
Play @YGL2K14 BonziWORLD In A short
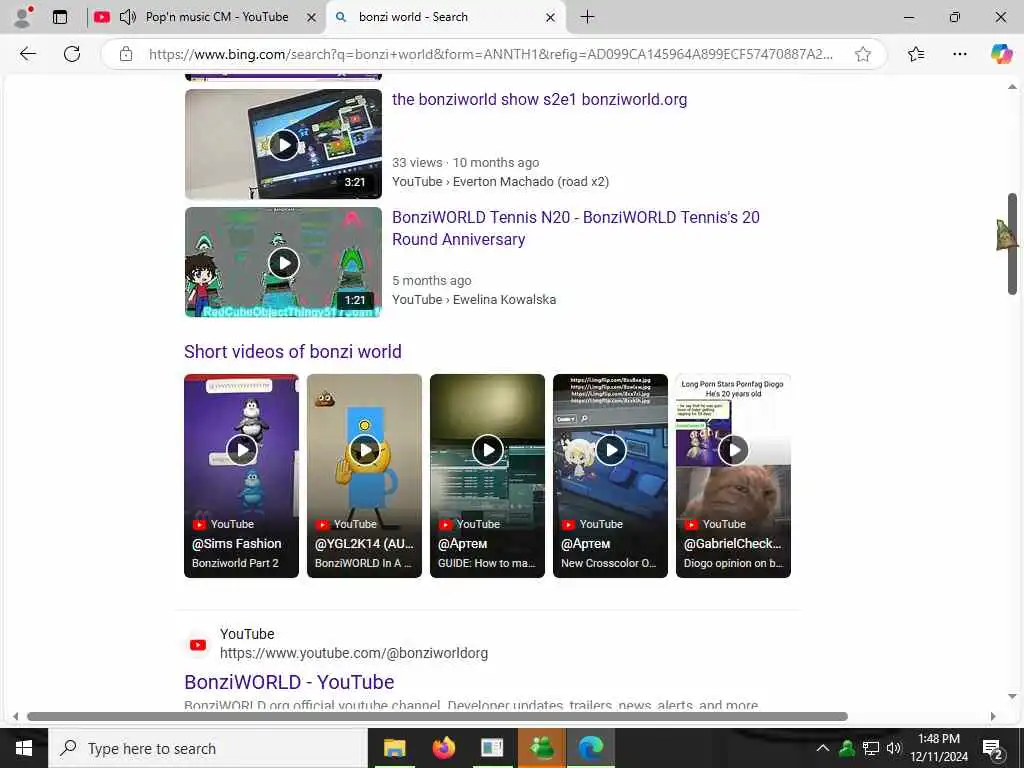pos(364,475)
